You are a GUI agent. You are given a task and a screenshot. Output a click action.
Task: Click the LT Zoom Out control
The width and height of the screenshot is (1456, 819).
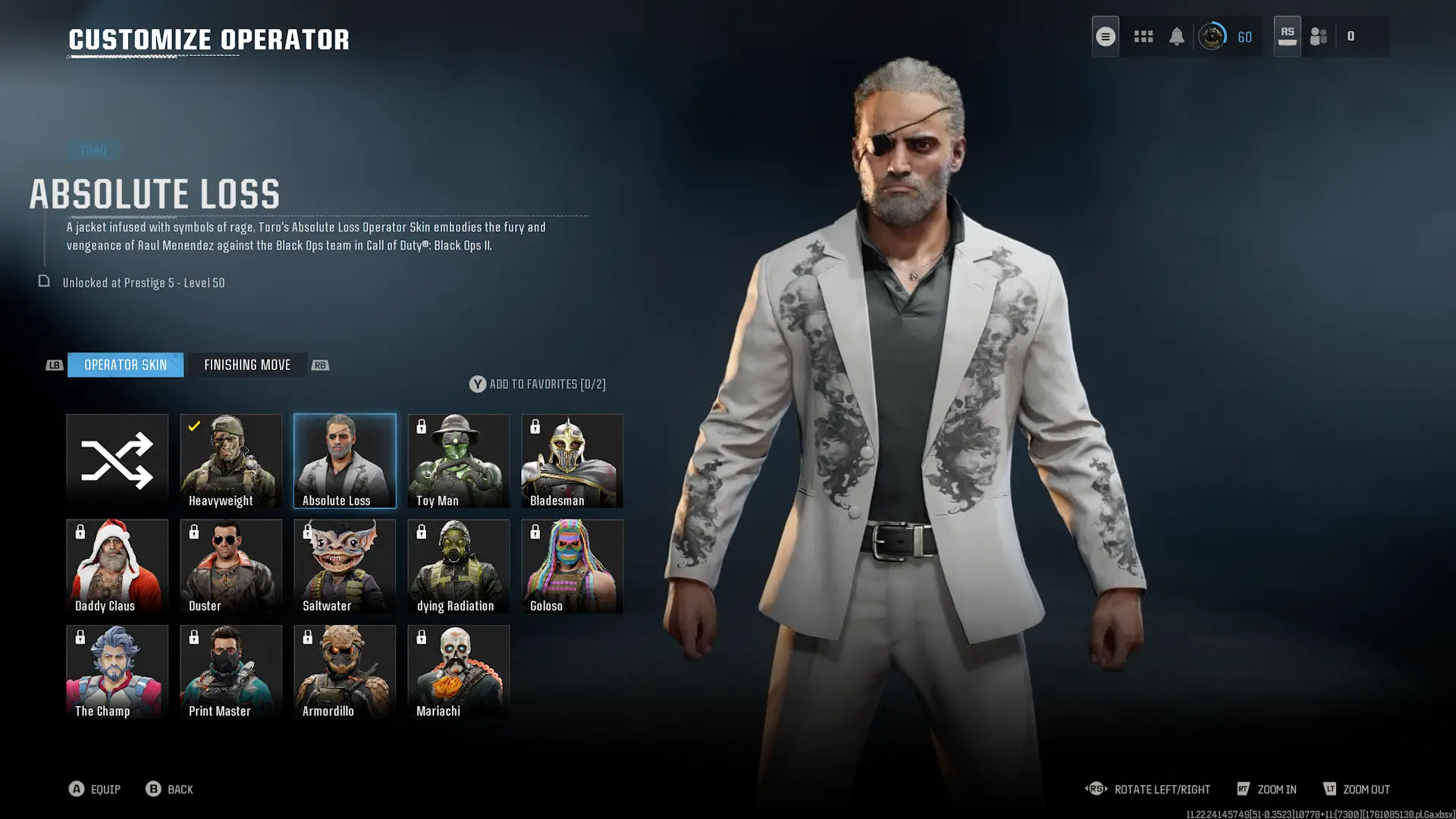[x=1356, y=789]
